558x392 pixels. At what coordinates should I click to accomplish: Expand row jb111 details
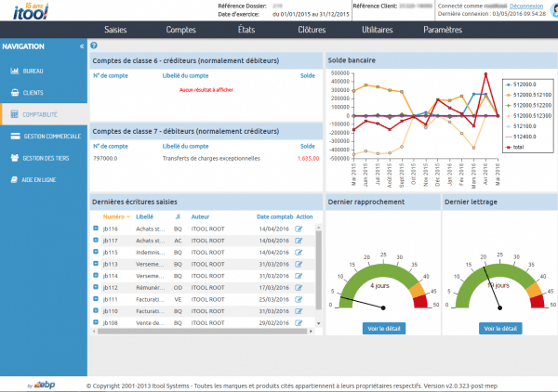click(96, 299)
